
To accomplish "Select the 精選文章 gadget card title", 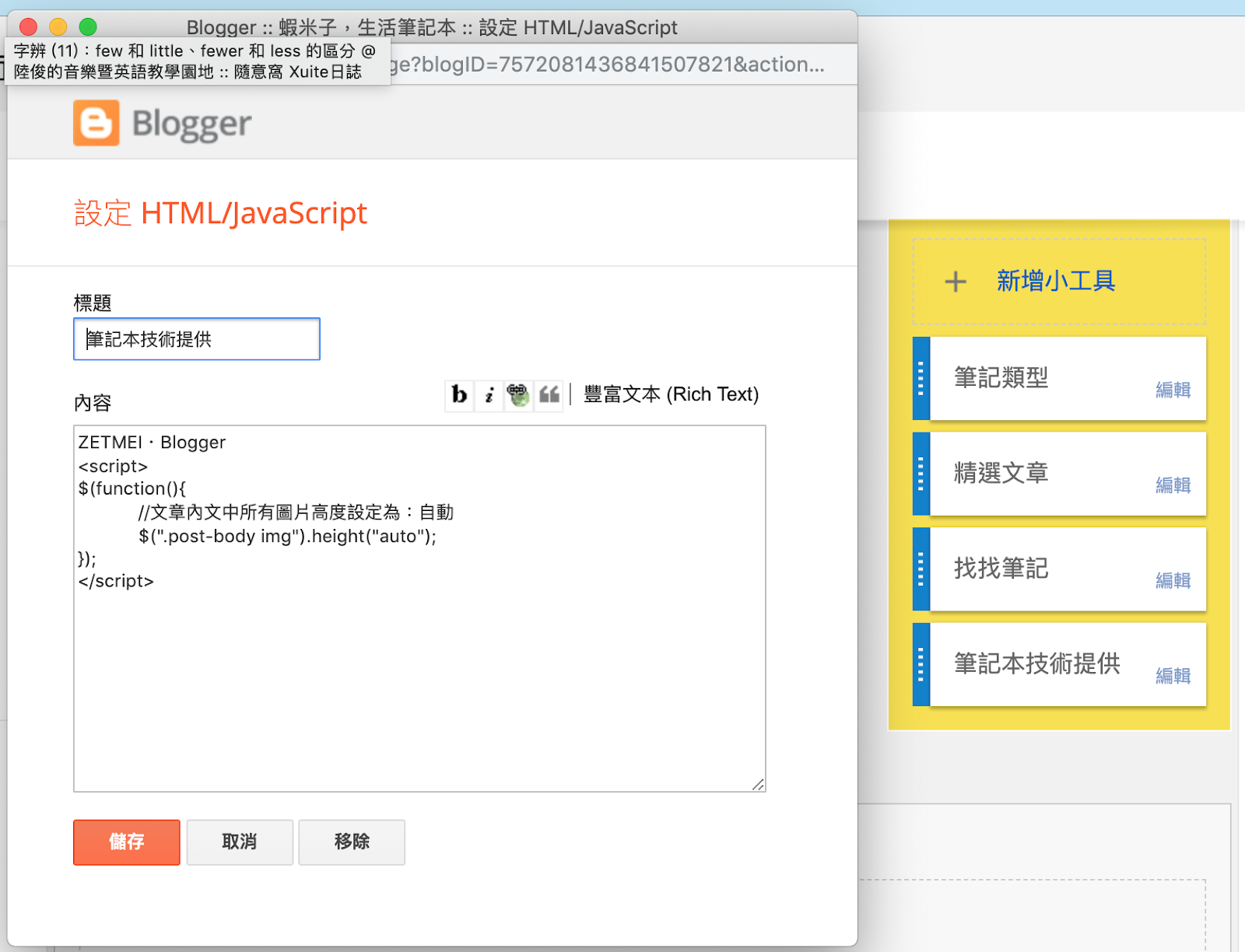I will point(1001,473).
